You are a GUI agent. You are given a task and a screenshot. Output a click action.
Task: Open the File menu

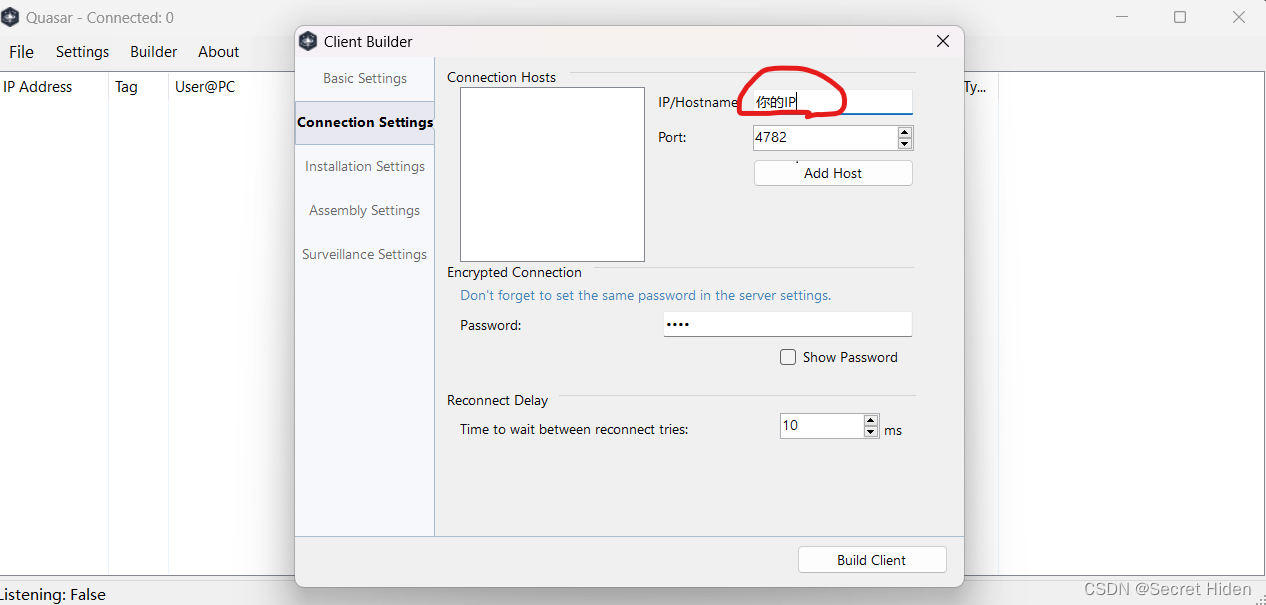[21, 52]
